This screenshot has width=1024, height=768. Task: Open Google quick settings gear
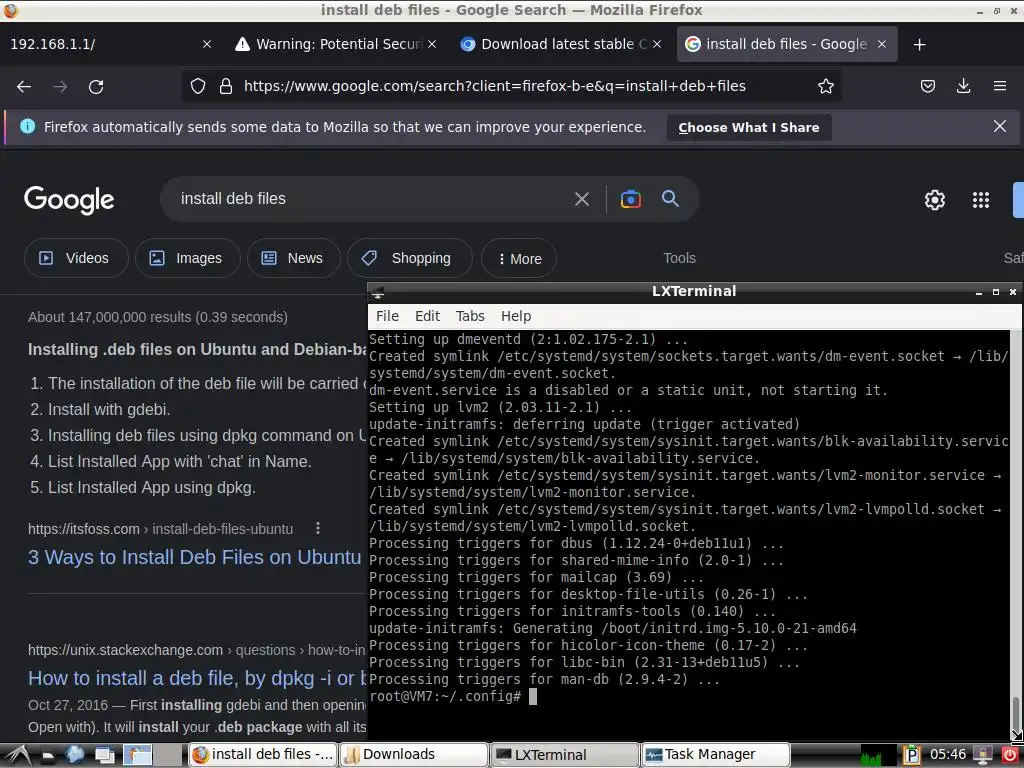coord(935,200)
